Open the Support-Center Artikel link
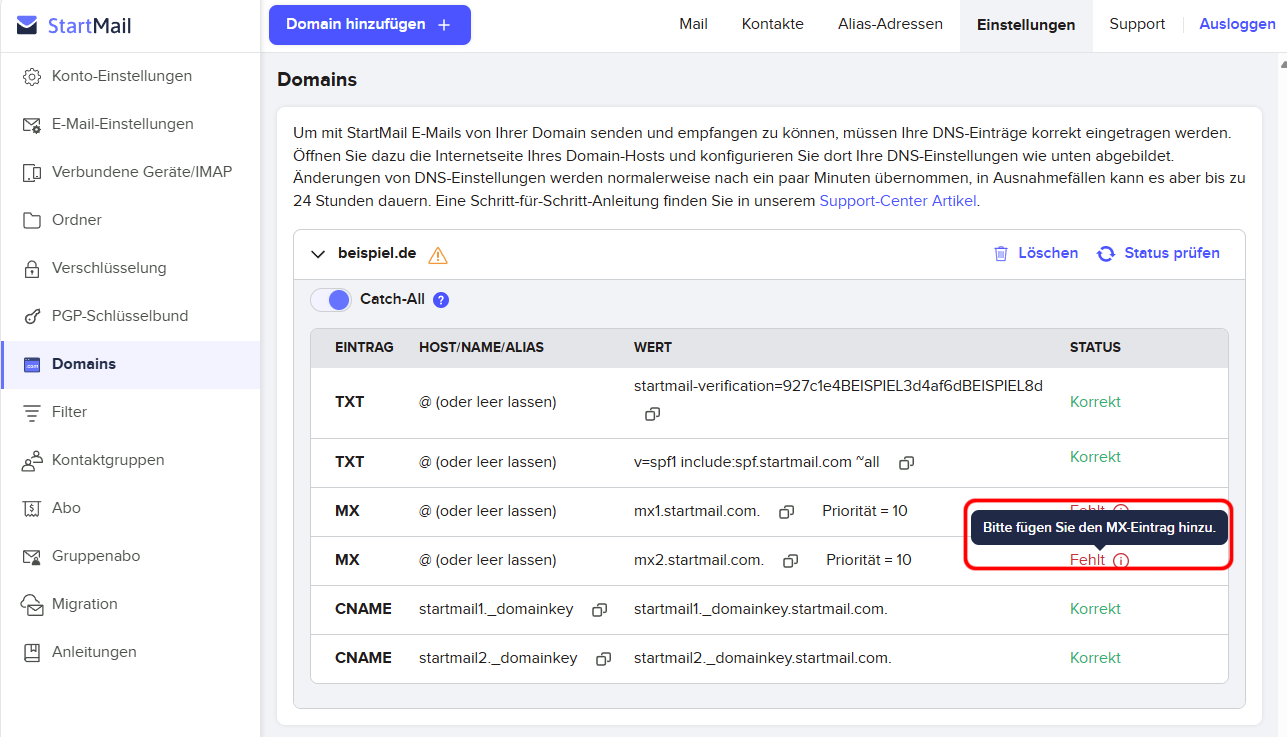The image size is (1287, 737). tap(897, 200)
